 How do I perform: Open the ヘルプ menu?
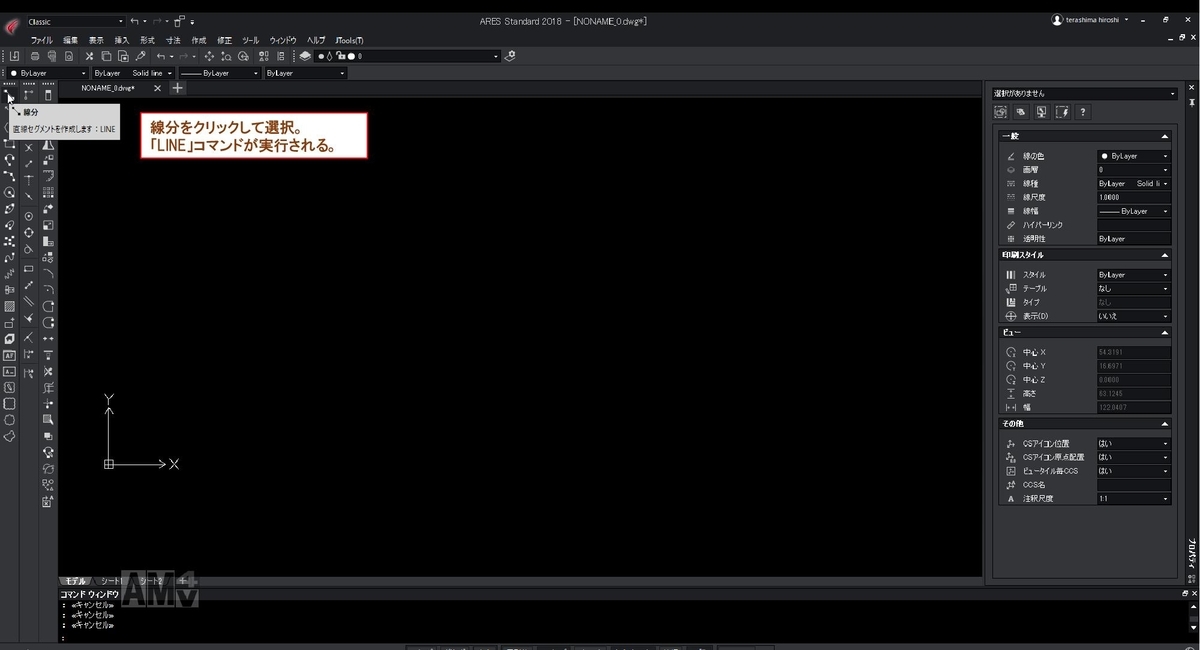pyautogui.click(x=316, y=40)
